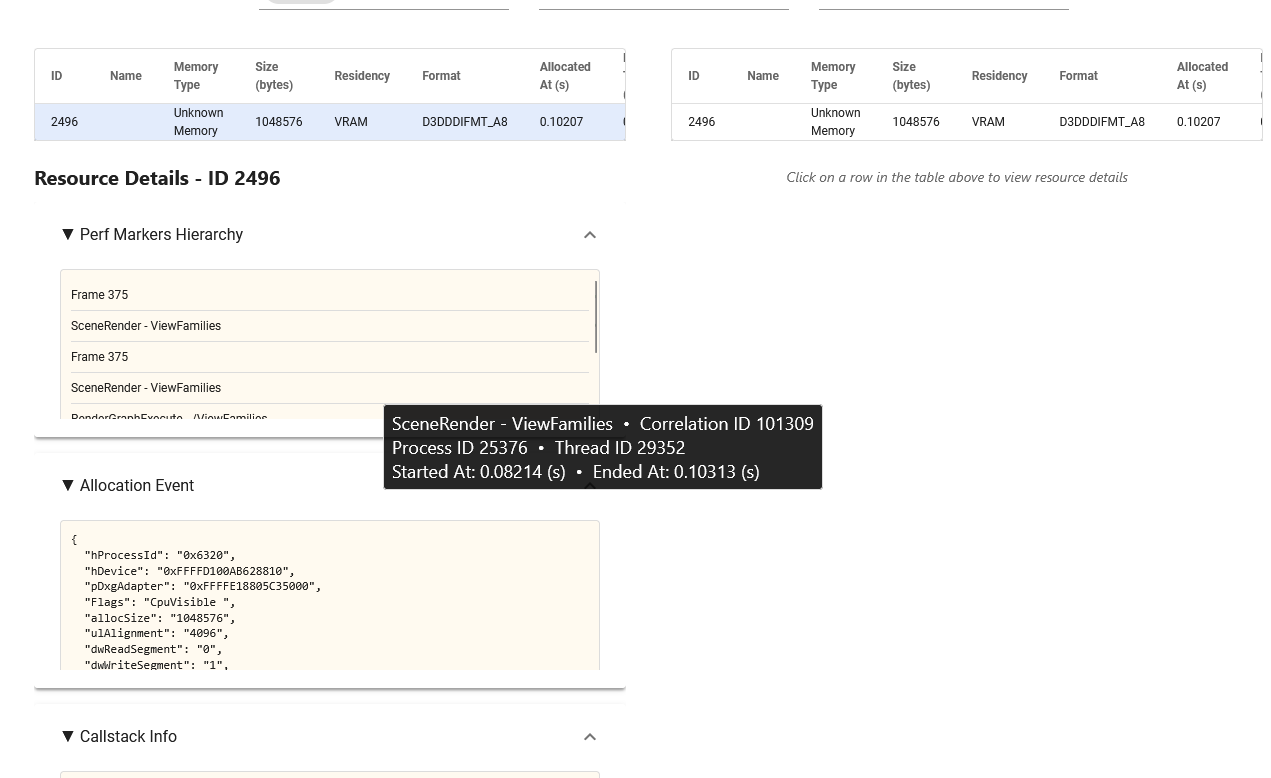Sort left table by Memory Type
This screenshot has height=778, width=1271.
point(195,76)
